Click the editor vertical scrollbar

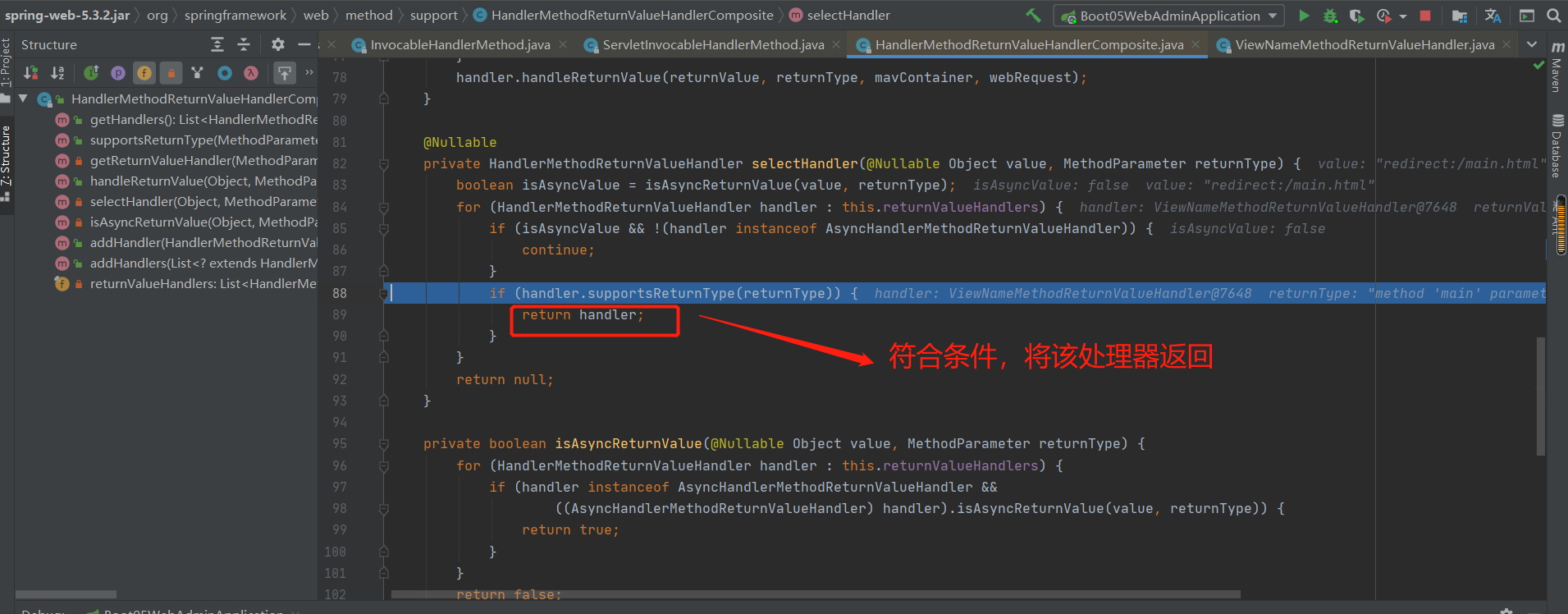[1541, 396]
